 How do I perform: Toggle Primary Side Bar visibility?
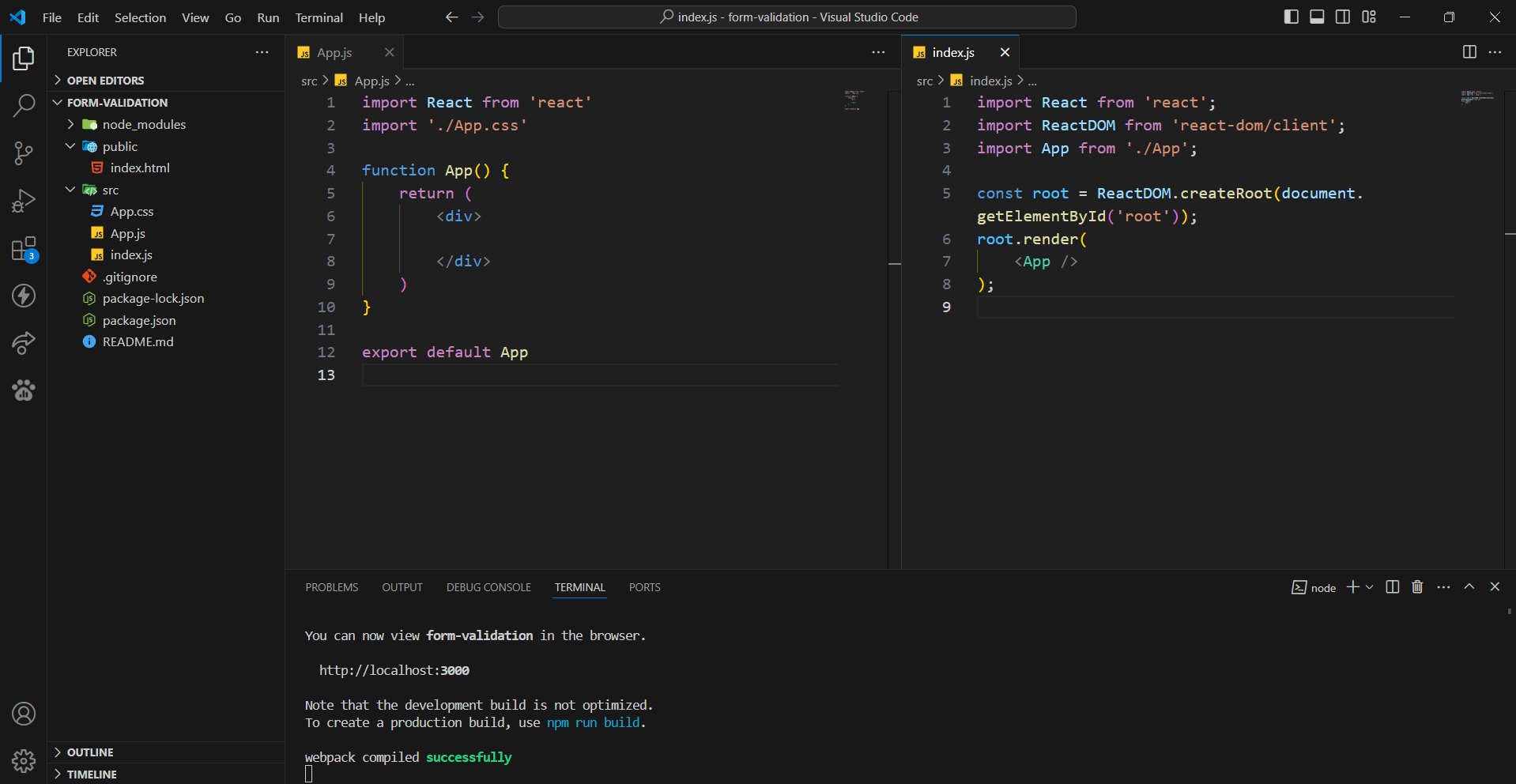pos(1291,17)
